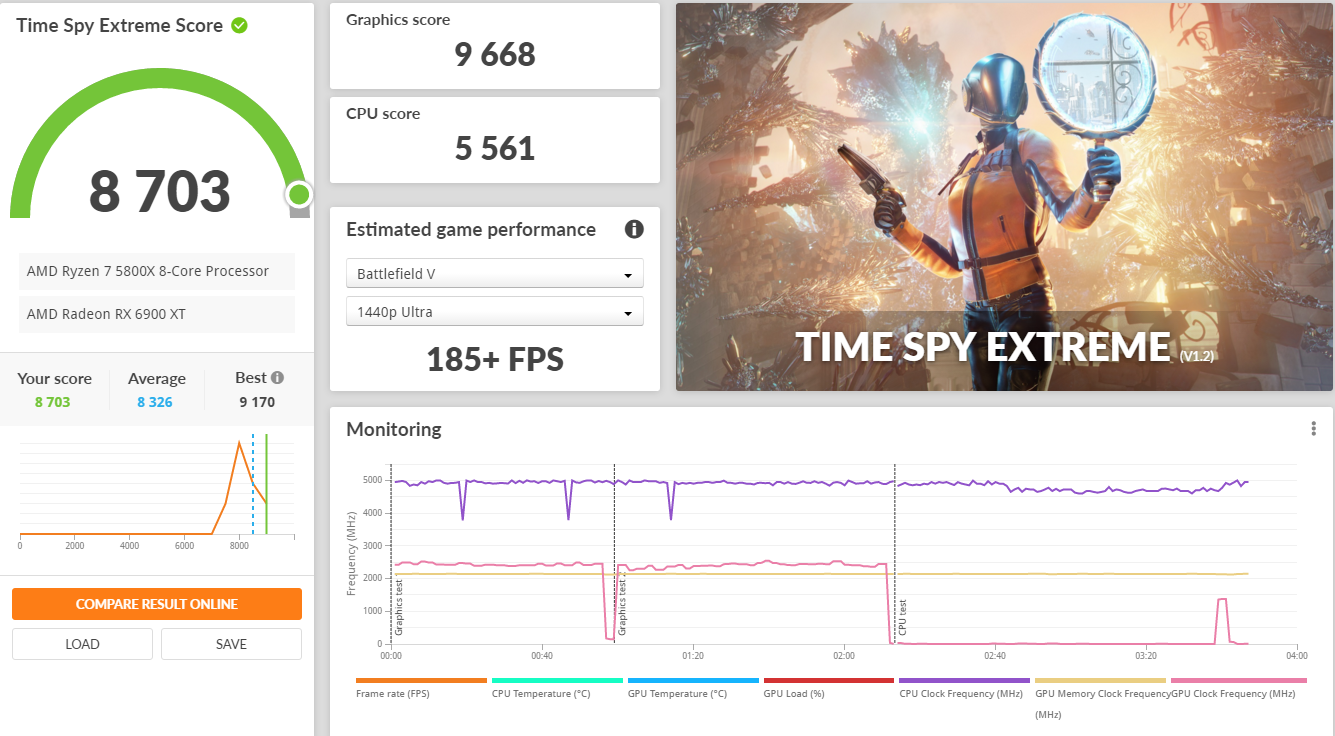Click the LOAD button
The width and height of the screenshot is (1335, 736).
coord(82,644)
